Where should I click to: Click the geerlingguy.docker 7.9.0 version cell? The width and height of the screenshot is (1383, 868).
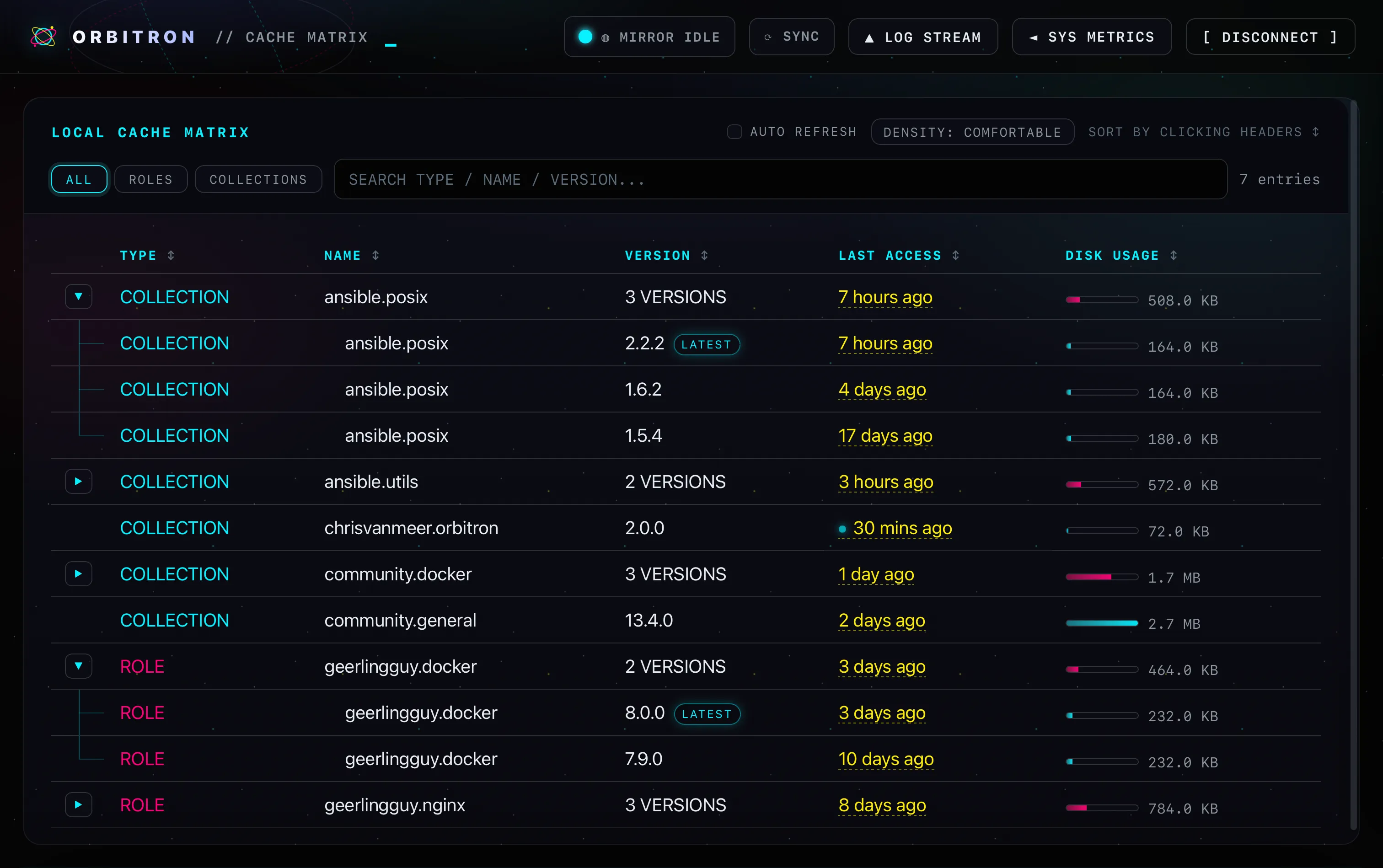[643, 759]
